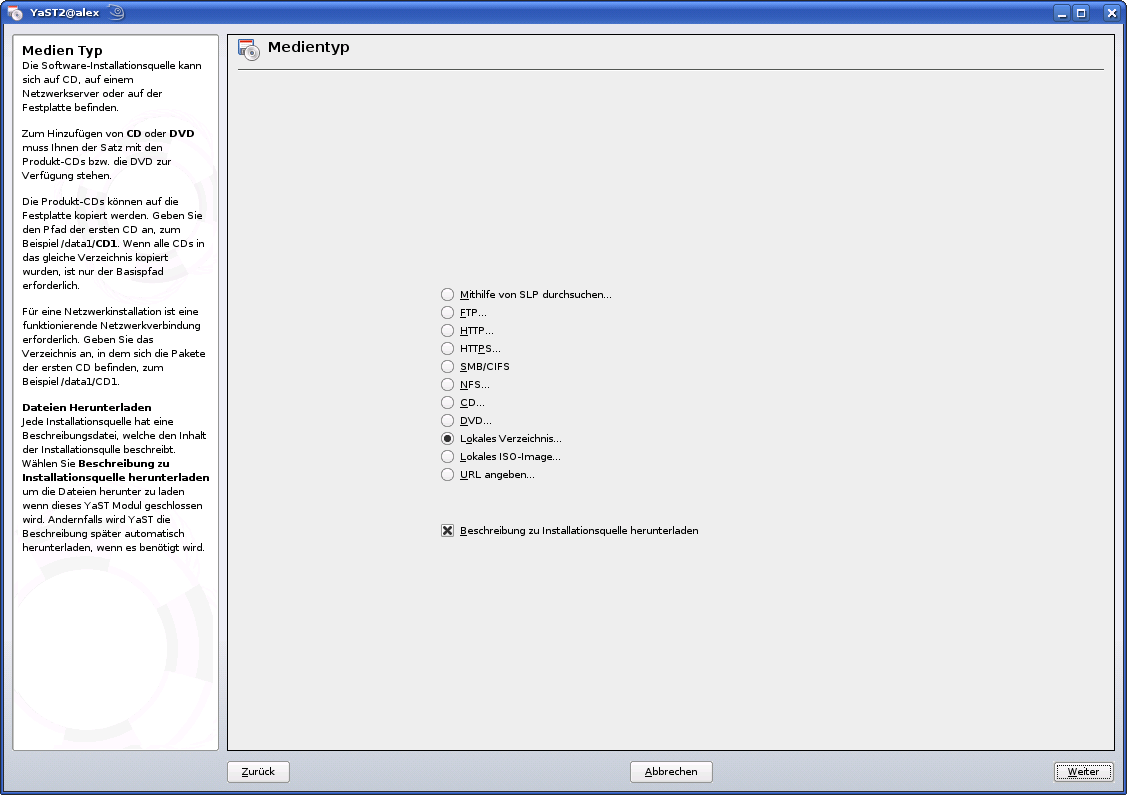The image size is (1127, 795).
Task: Select the 'Mithilfe von SLP durchsuchen...' radio button
Action: 448,295
